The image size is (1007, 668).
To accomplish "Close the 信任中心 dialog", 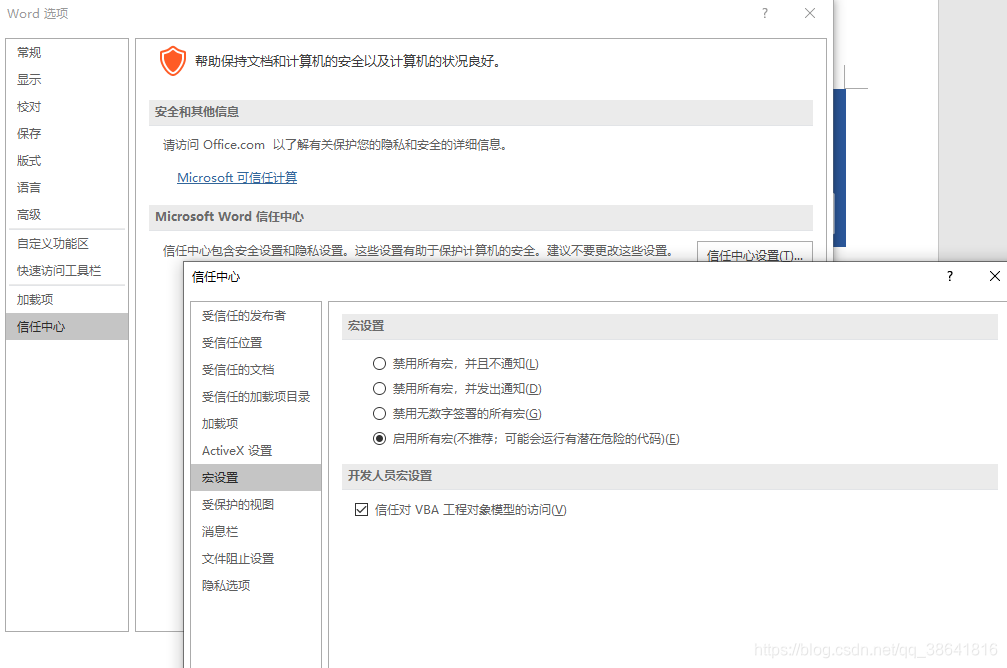I will pos(994,276).
